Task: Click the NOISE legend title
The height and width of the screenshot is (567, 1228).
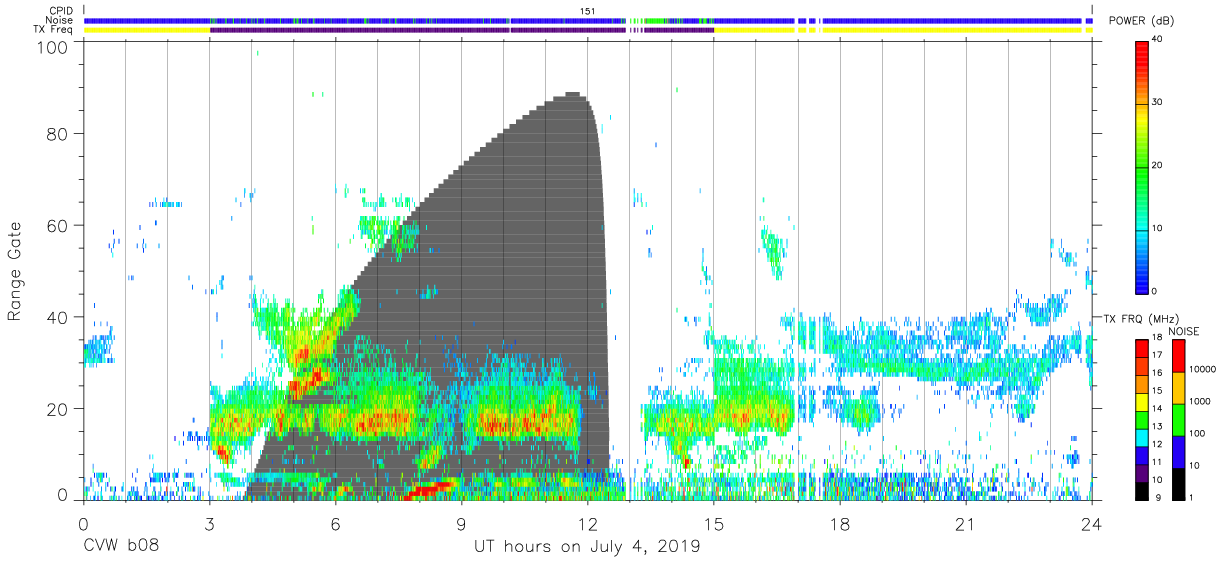Action: pos(1184,331)
